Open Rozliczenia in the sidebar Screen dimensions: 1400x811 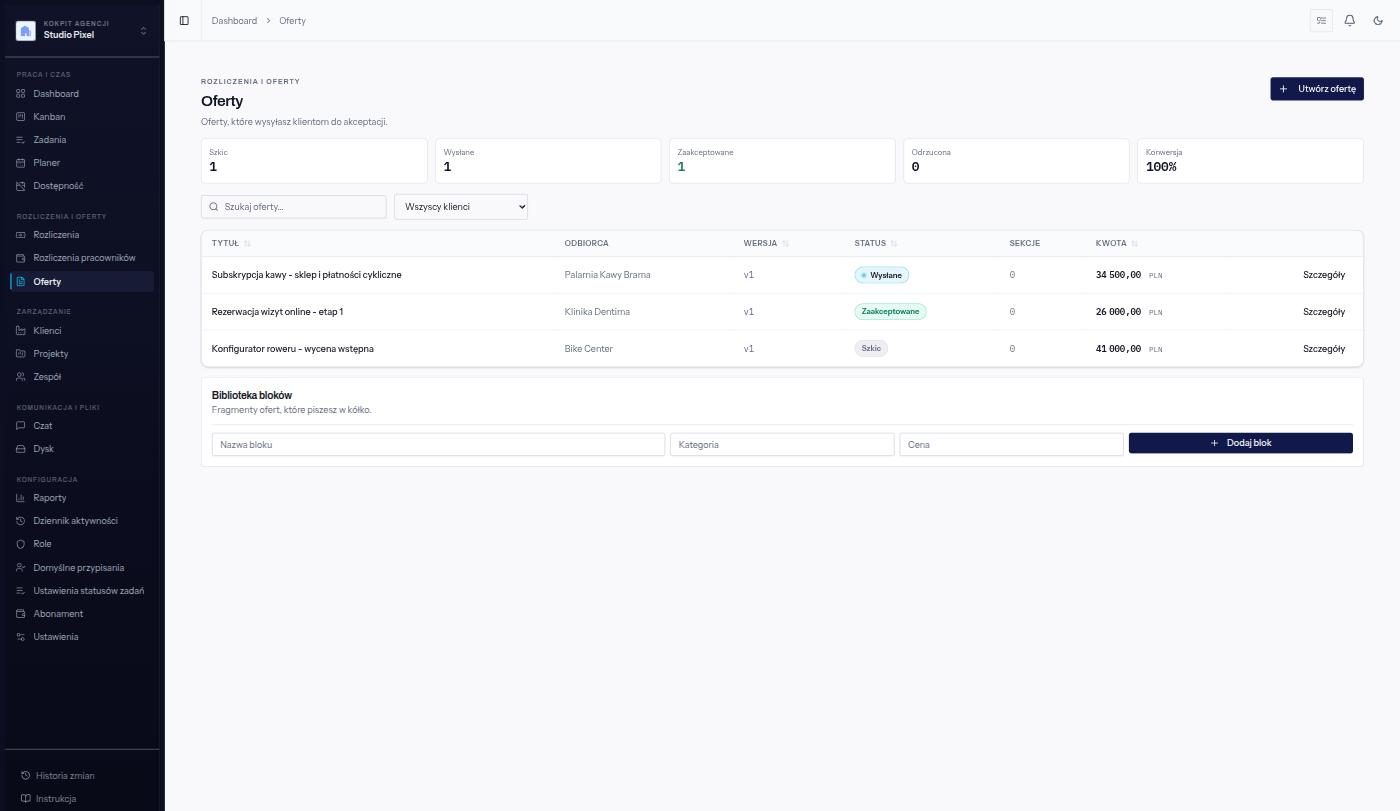coord(82,235)
